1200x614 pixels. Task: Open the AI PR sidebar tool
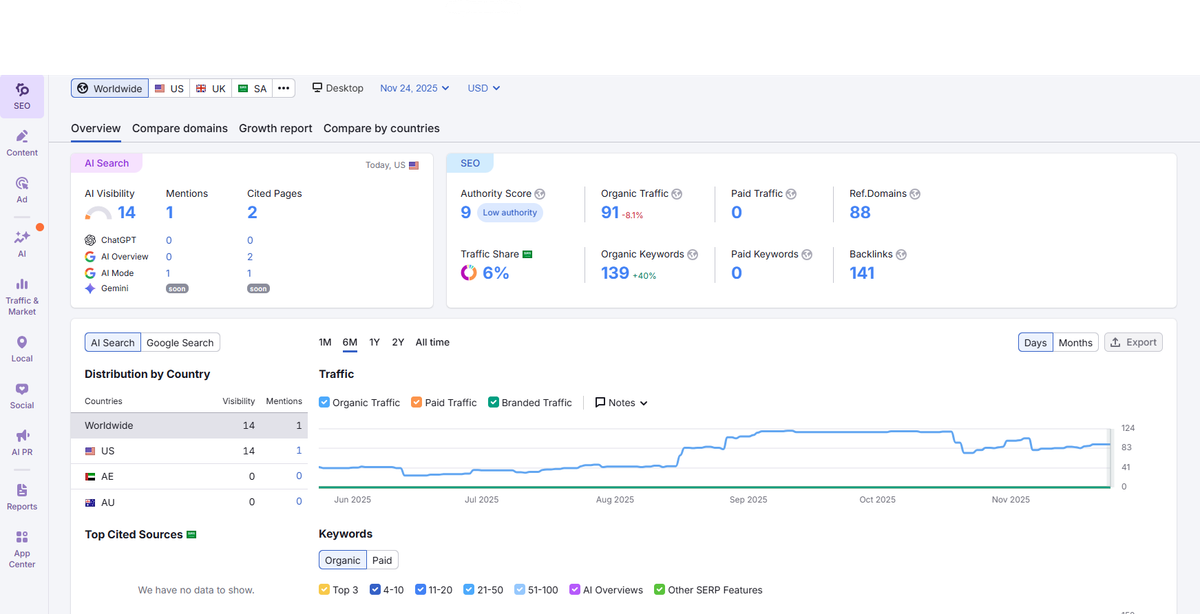[22, 441]
